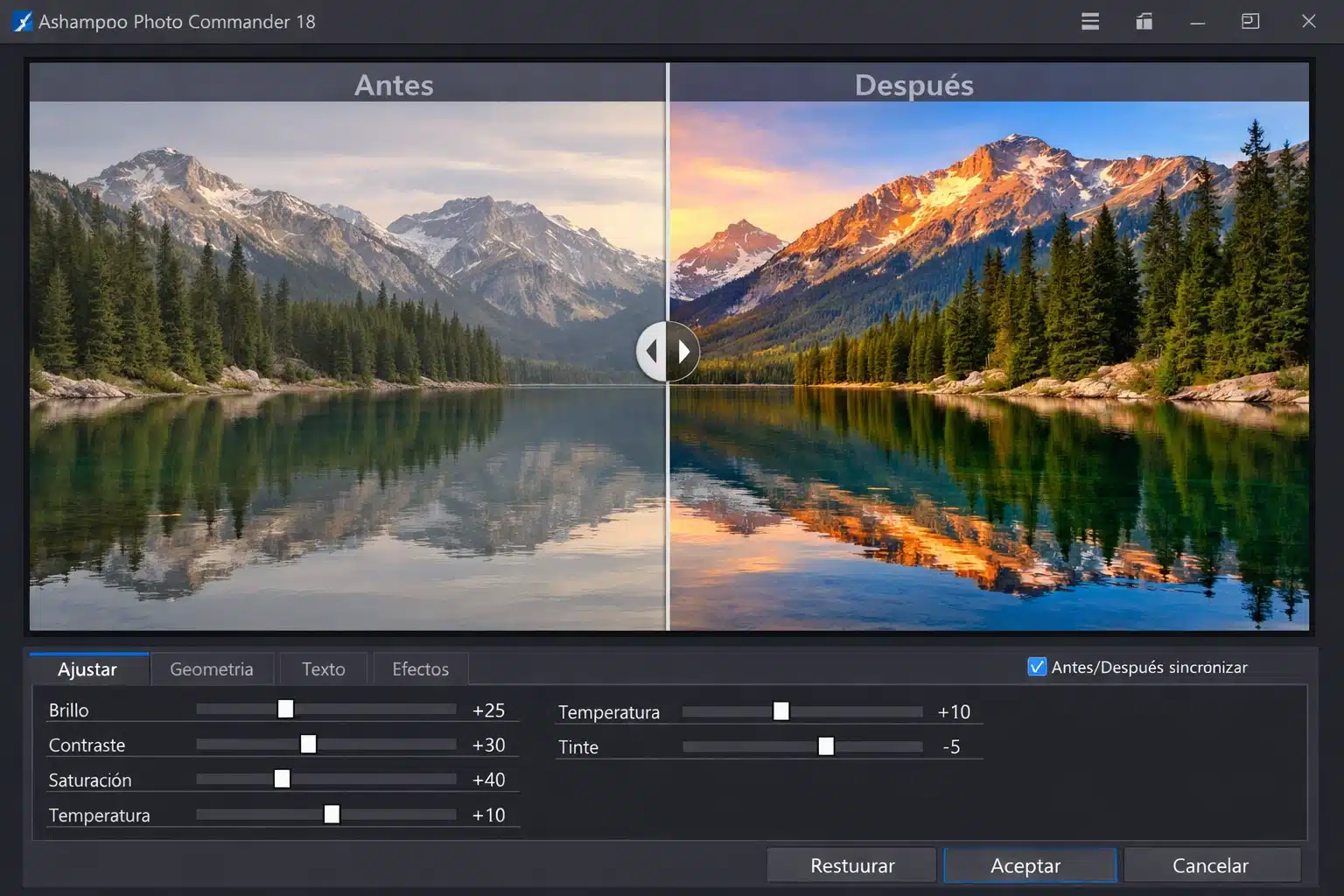Open the Texto tab
The width and height of the screenshot is (1344, 896).
(322, 668)
